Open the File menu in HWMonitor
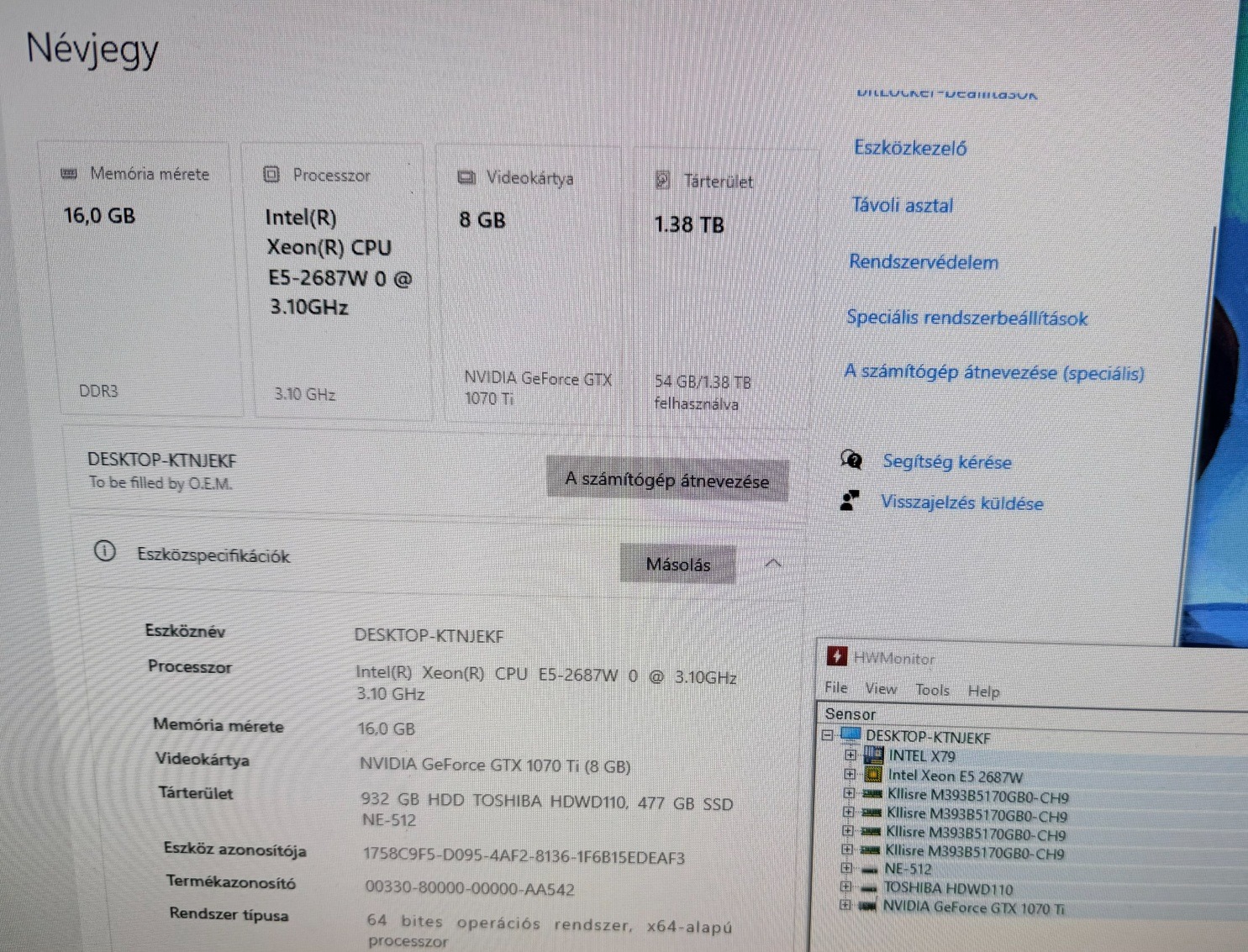1248x952 pixels. click(x=836, y=687)
